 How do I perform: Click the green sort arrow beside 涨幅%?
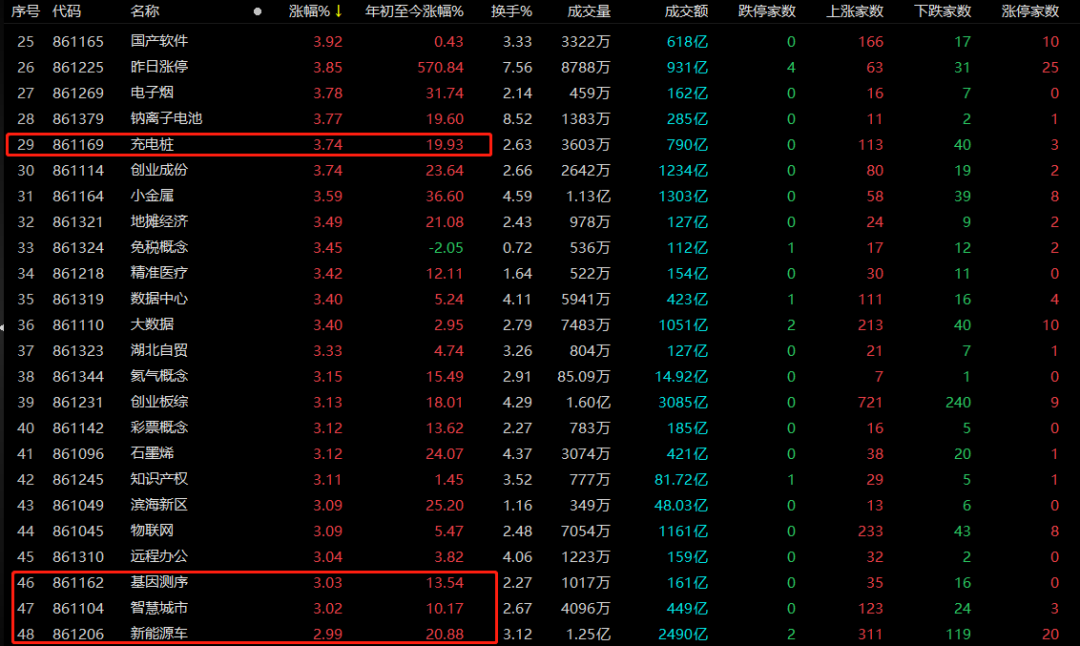[x=338, y=11]
